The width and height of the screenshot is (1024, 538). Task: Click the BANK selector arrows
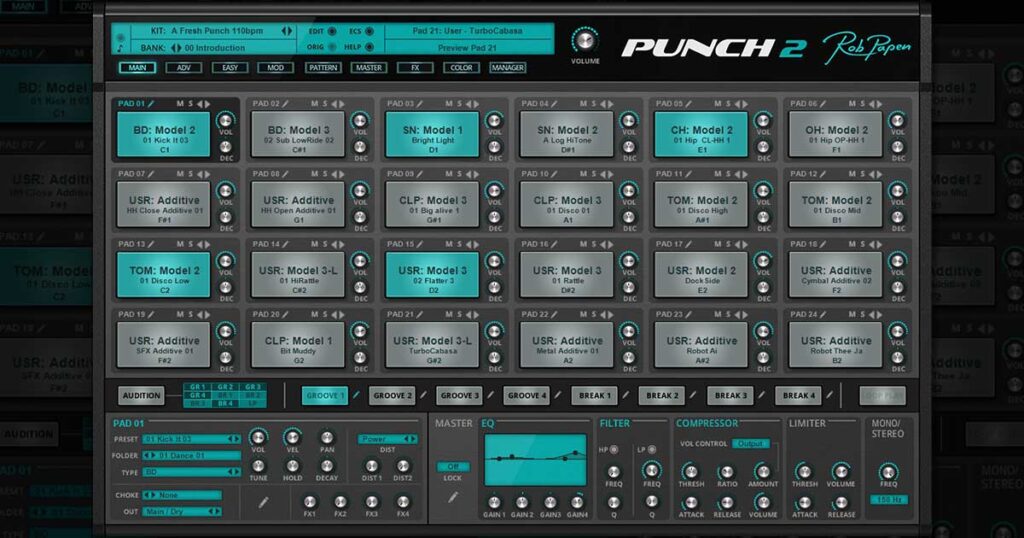(176, 48)
